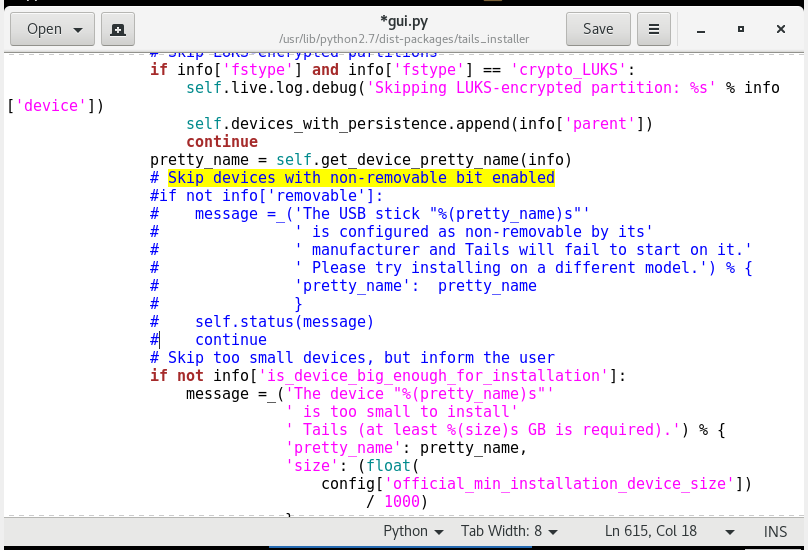Click the 'is_device_big_enough_for_installation' key

coord(434,376)
